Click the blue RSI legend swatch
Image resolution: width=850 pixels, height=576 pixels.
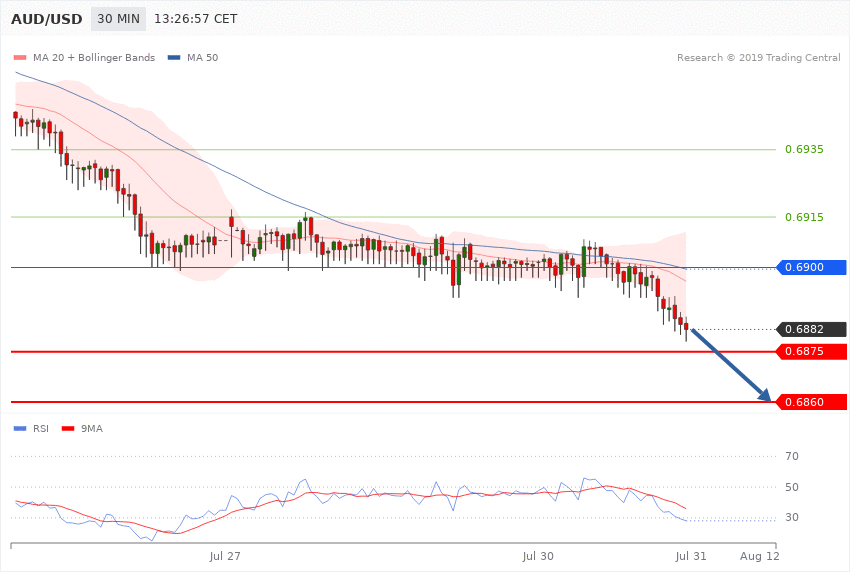20,429
